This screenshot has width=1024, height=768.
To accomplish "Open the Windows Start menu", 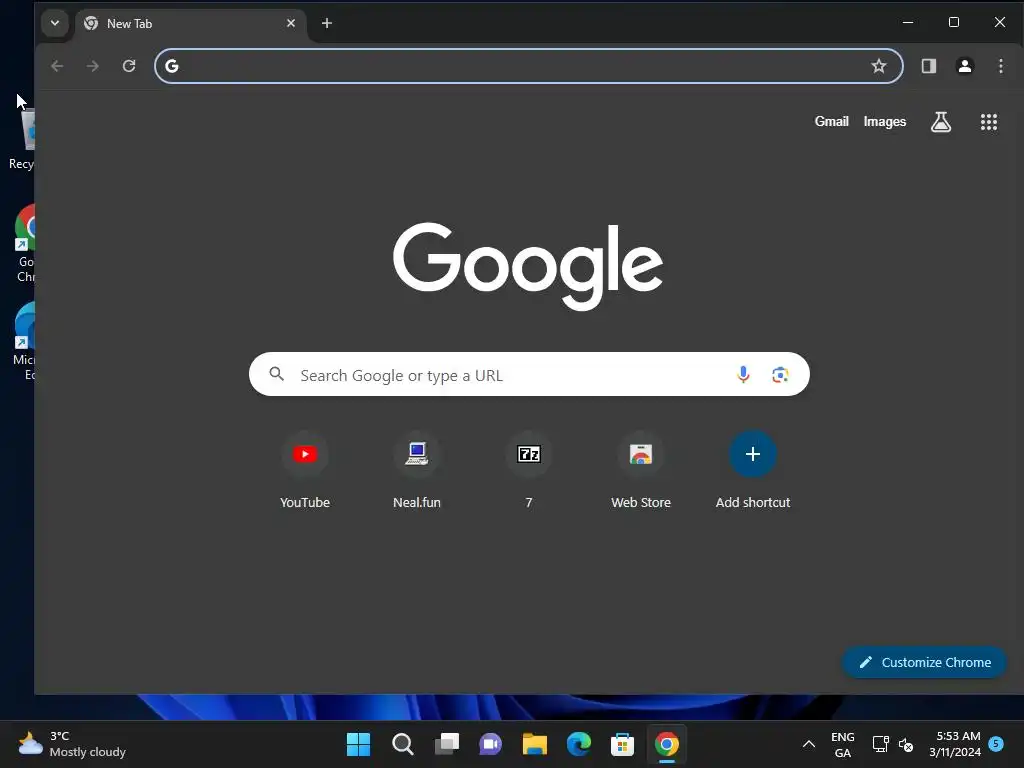I will pyautogui.click(x=358, y=744).
